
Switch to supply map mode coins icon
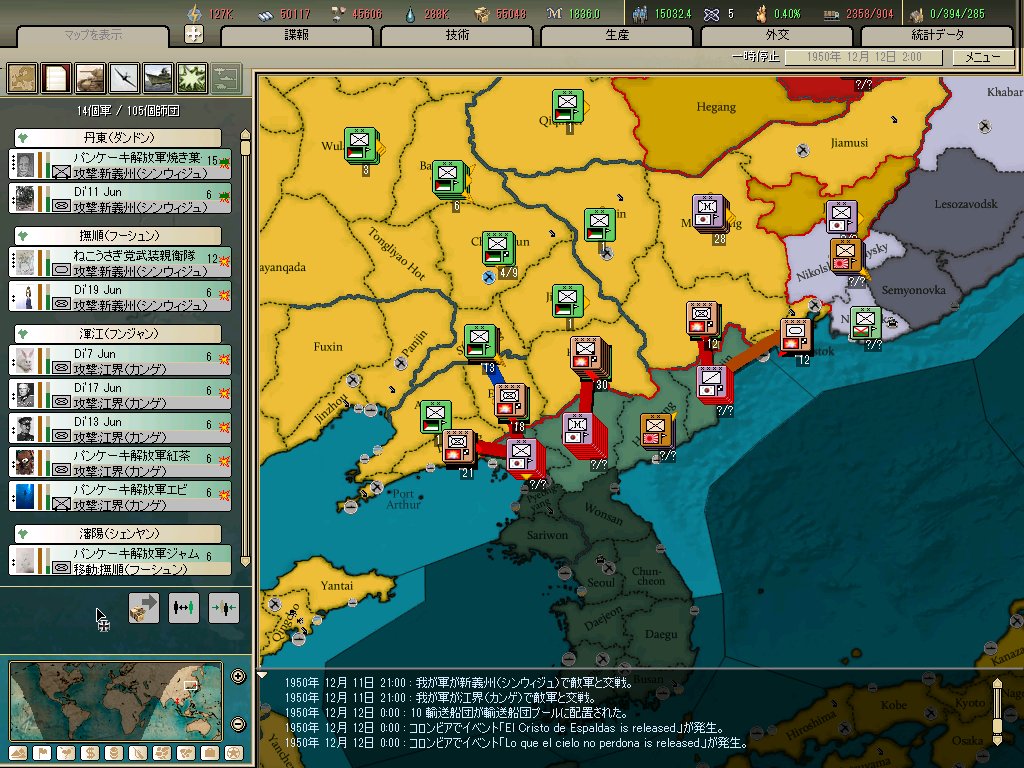114,753
